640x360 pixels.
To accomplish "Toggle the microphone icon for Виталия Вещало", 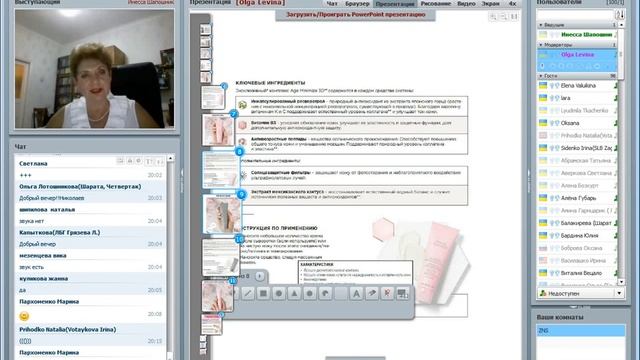I will click(552, 273).
